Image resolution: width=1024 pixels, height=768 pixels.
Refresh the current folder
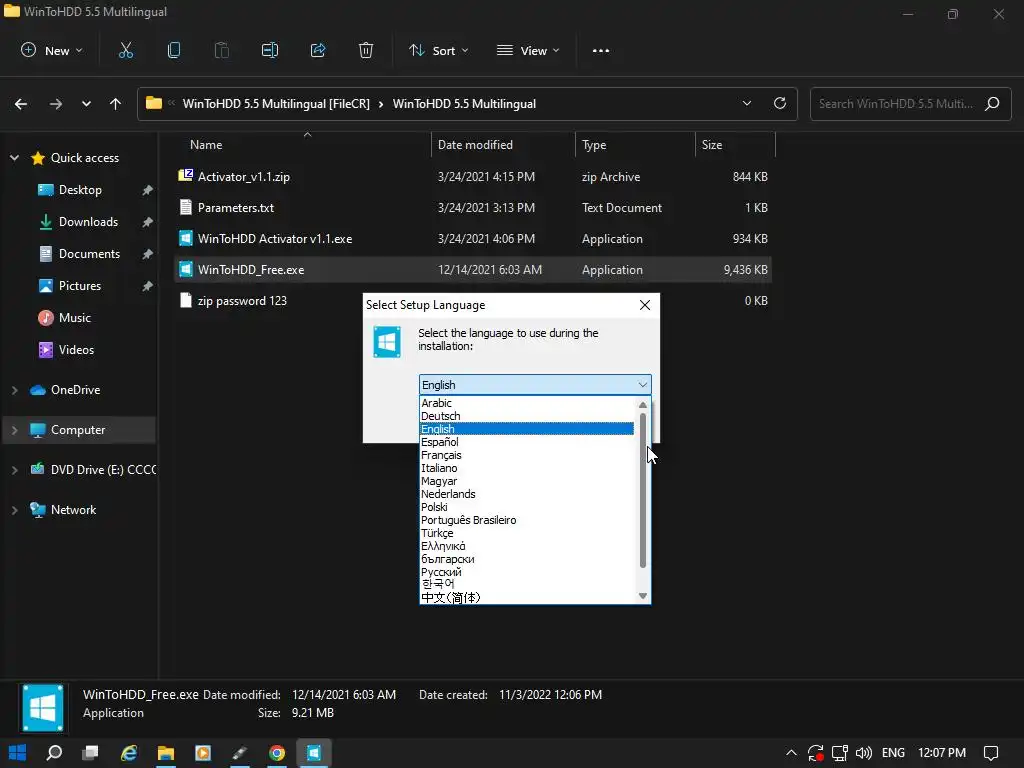pos(780,103)
